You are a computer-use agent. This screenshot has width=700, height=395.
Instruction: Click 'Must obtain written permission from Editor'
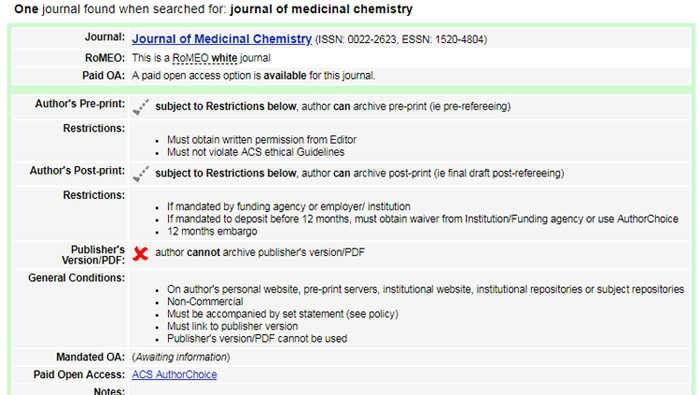click(x=262, y=140)
